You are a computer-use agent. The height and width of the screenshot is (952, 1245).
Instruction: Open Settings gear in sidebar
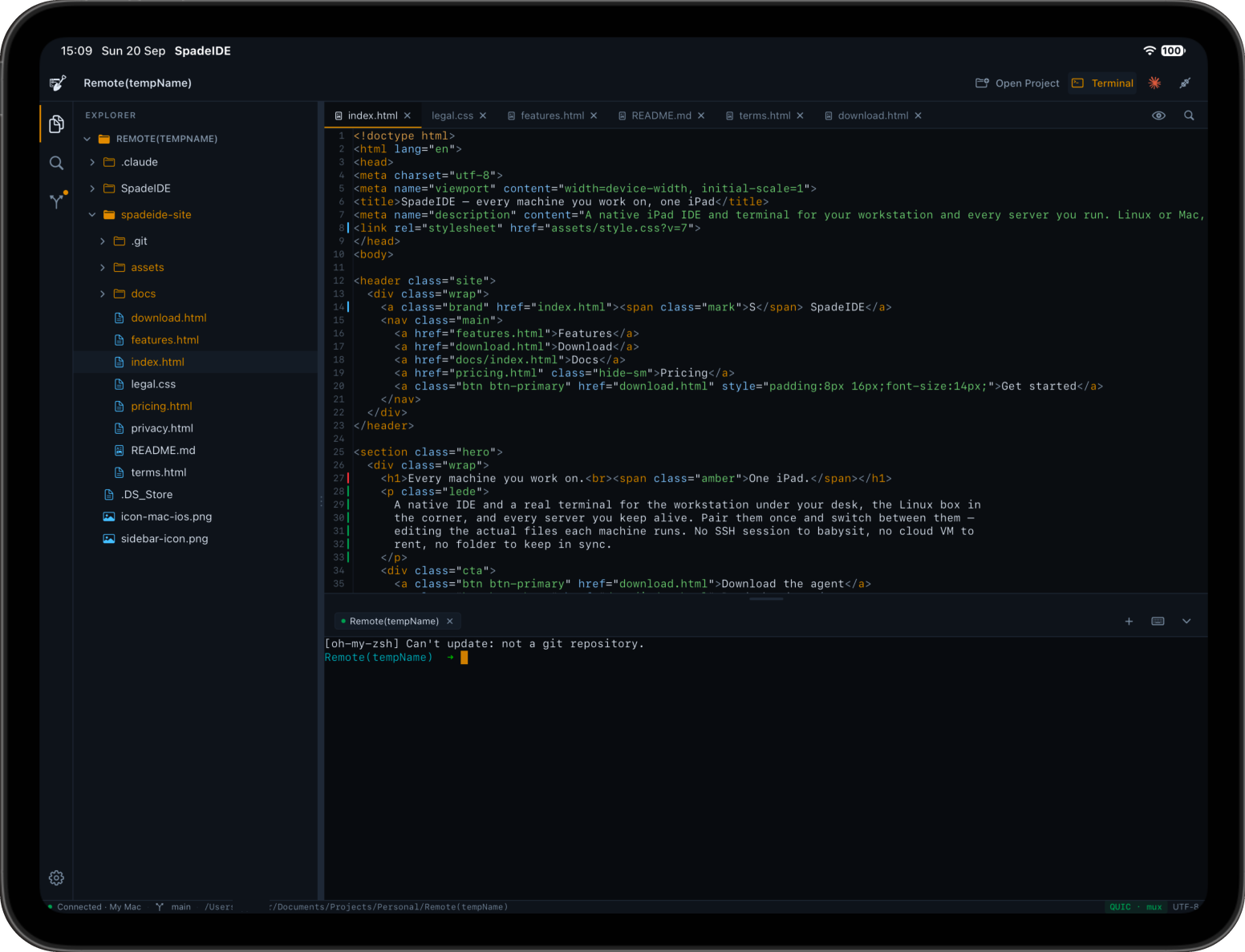pyautogui.click(x=56, y=878)
